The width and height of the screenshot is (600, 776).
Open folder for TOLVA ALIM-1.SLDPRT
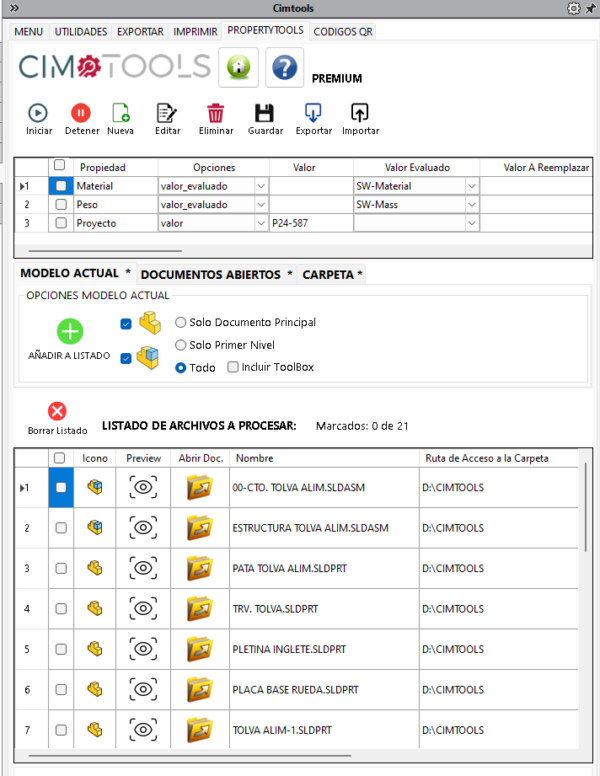[x=200, y=730]
